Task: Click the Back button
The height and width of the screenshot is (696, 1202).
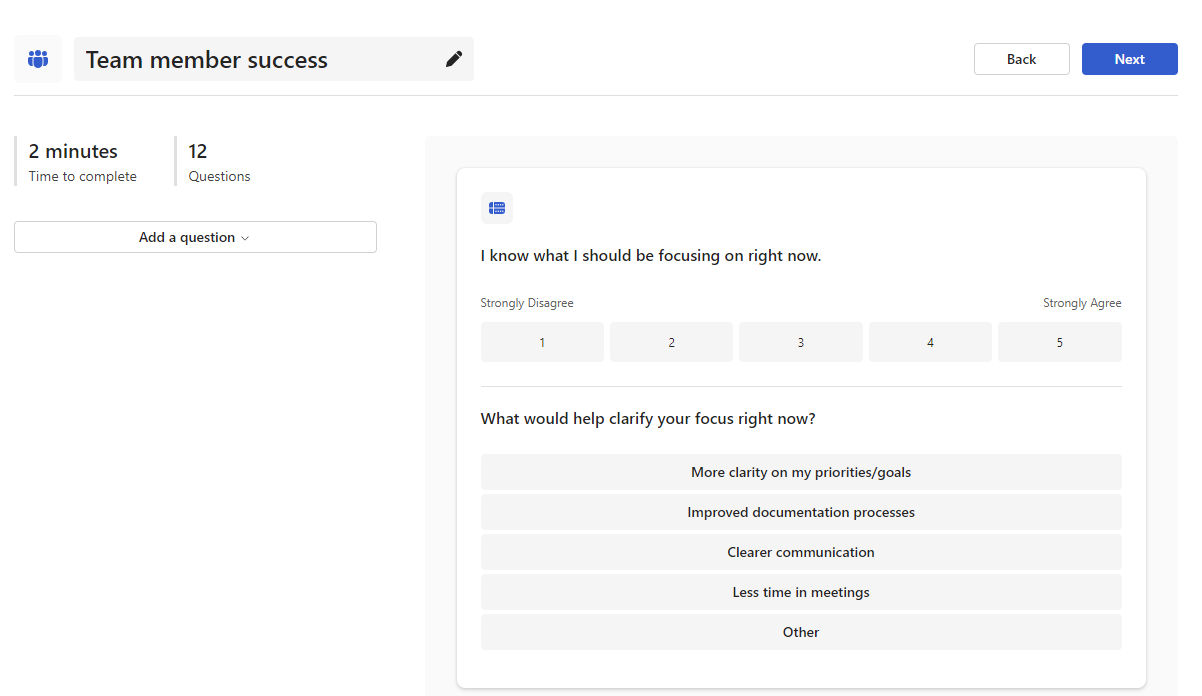Action: [1021, 59]
